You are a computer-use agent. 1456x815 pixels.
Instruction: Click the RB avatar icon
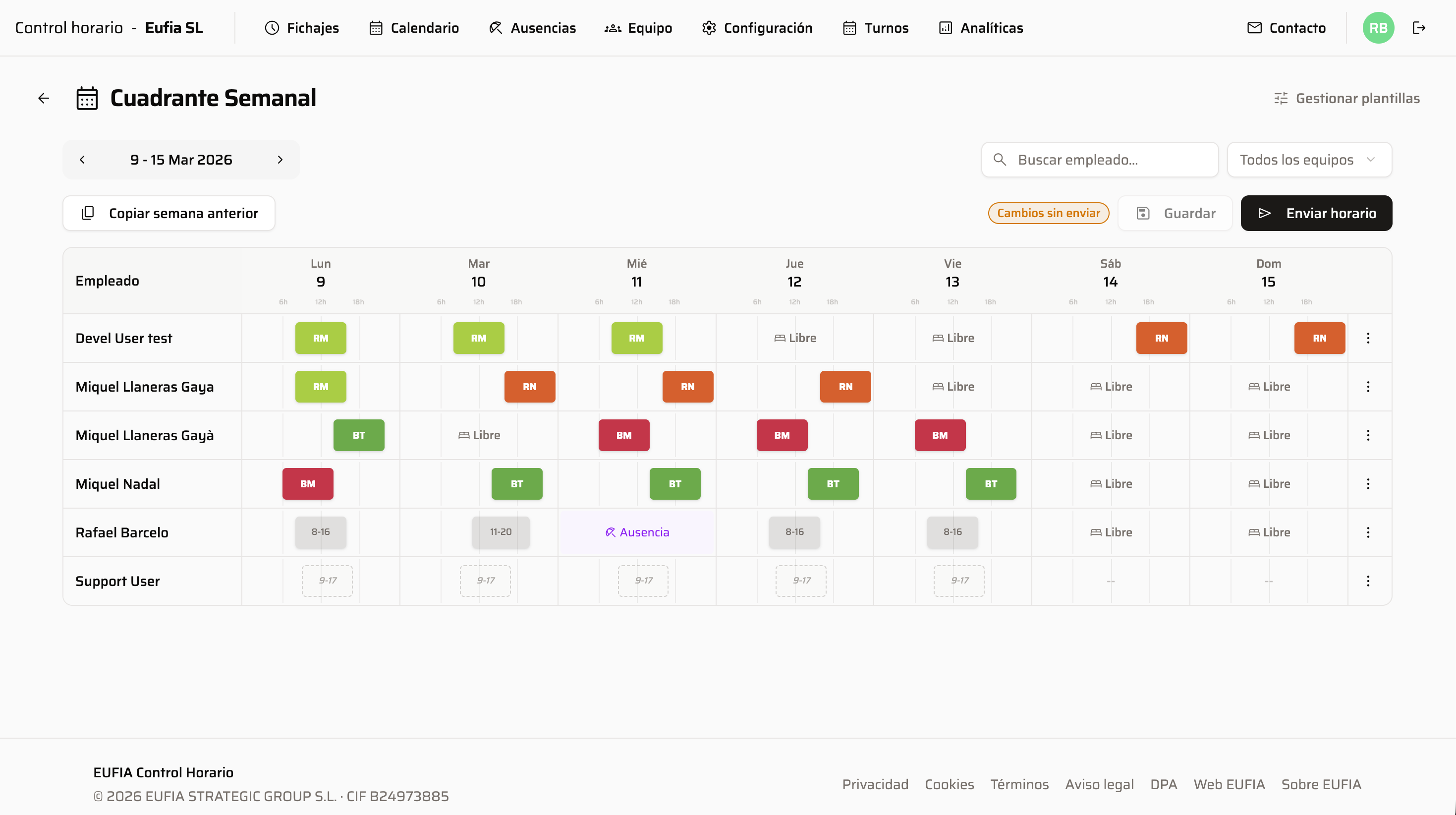coord(1379,27)
